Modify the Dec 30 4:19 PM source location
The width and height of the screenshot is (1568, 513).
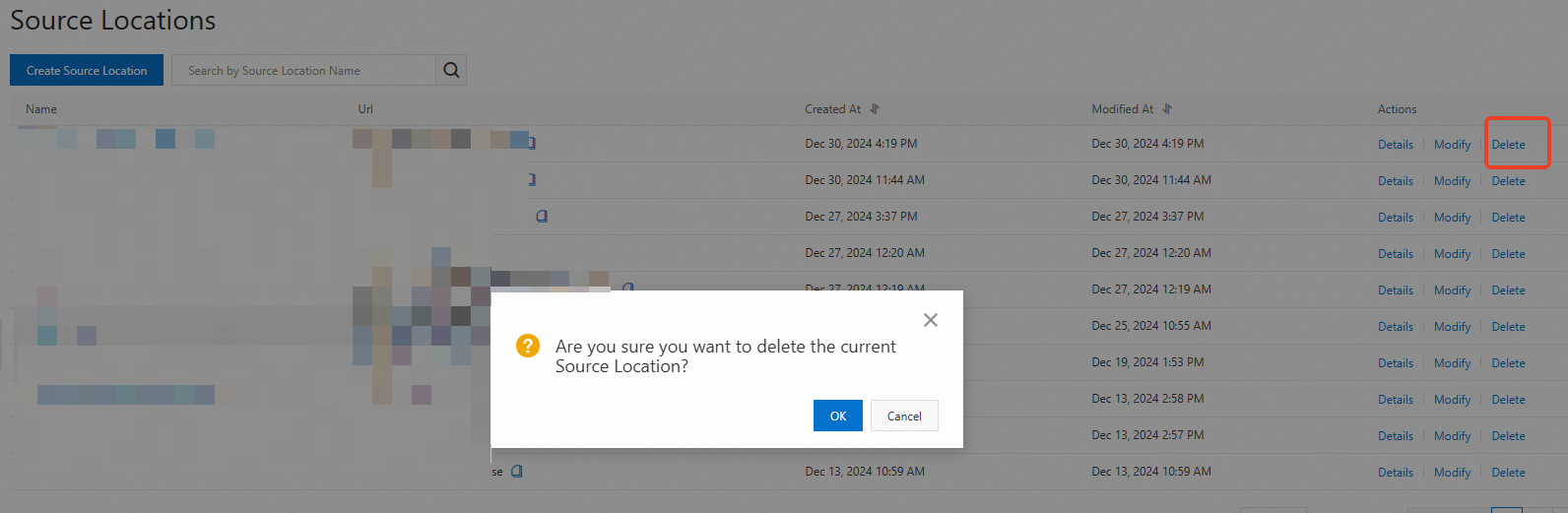(x=1453, y=145)
